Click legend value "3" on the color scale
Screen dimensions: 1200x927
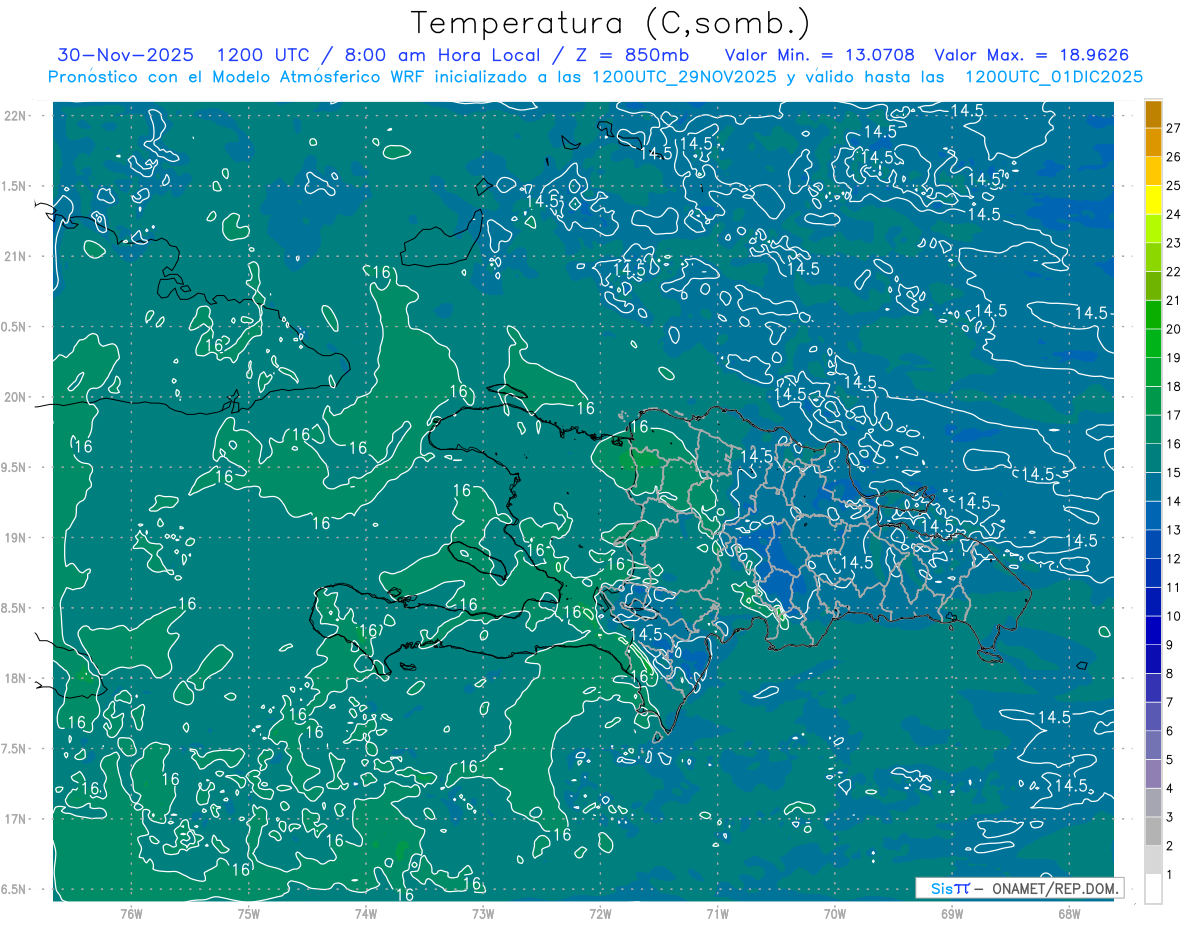(1171, 817)
